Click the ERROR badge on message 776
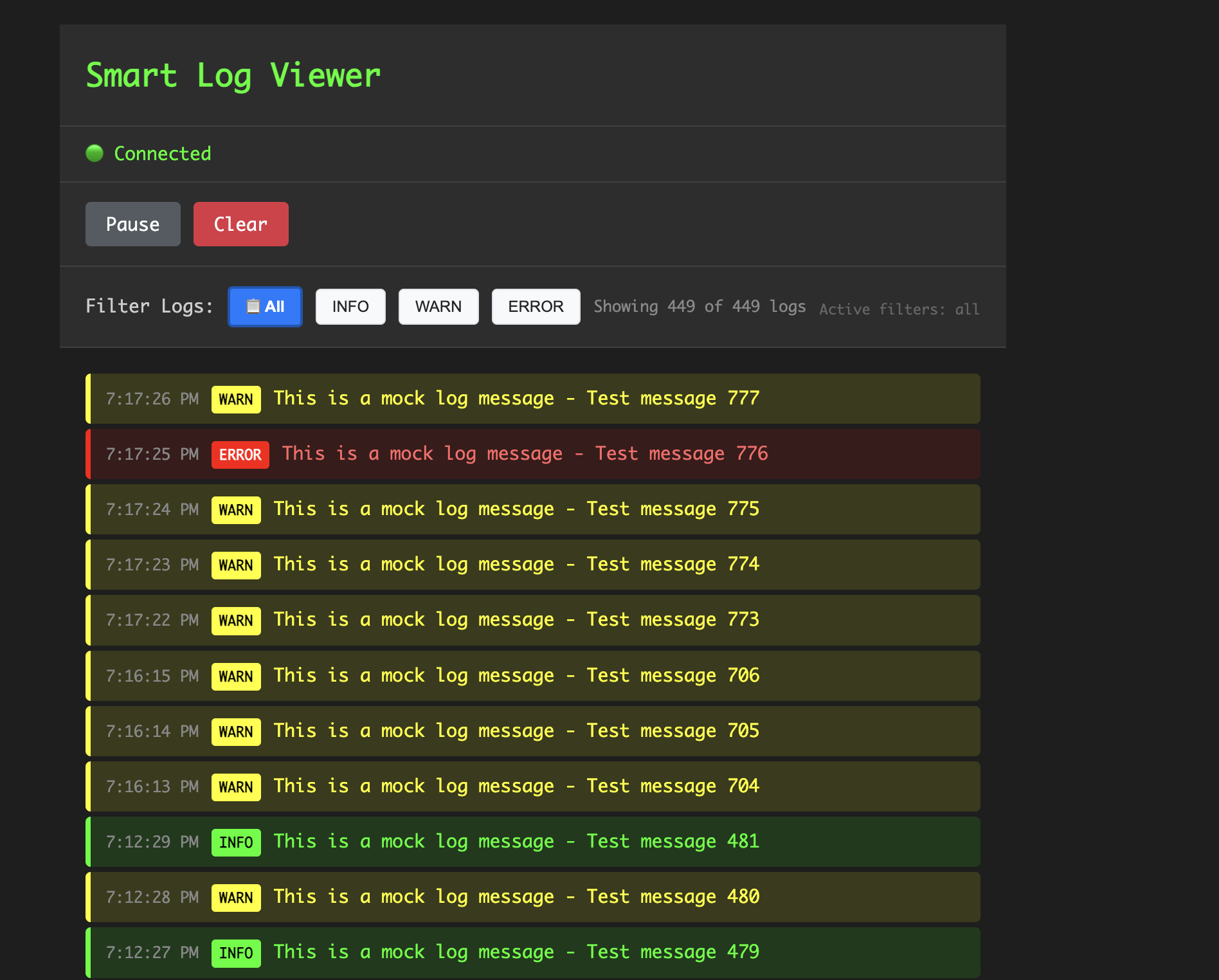Screen dimensions: 1219x980 click(240, 455)
